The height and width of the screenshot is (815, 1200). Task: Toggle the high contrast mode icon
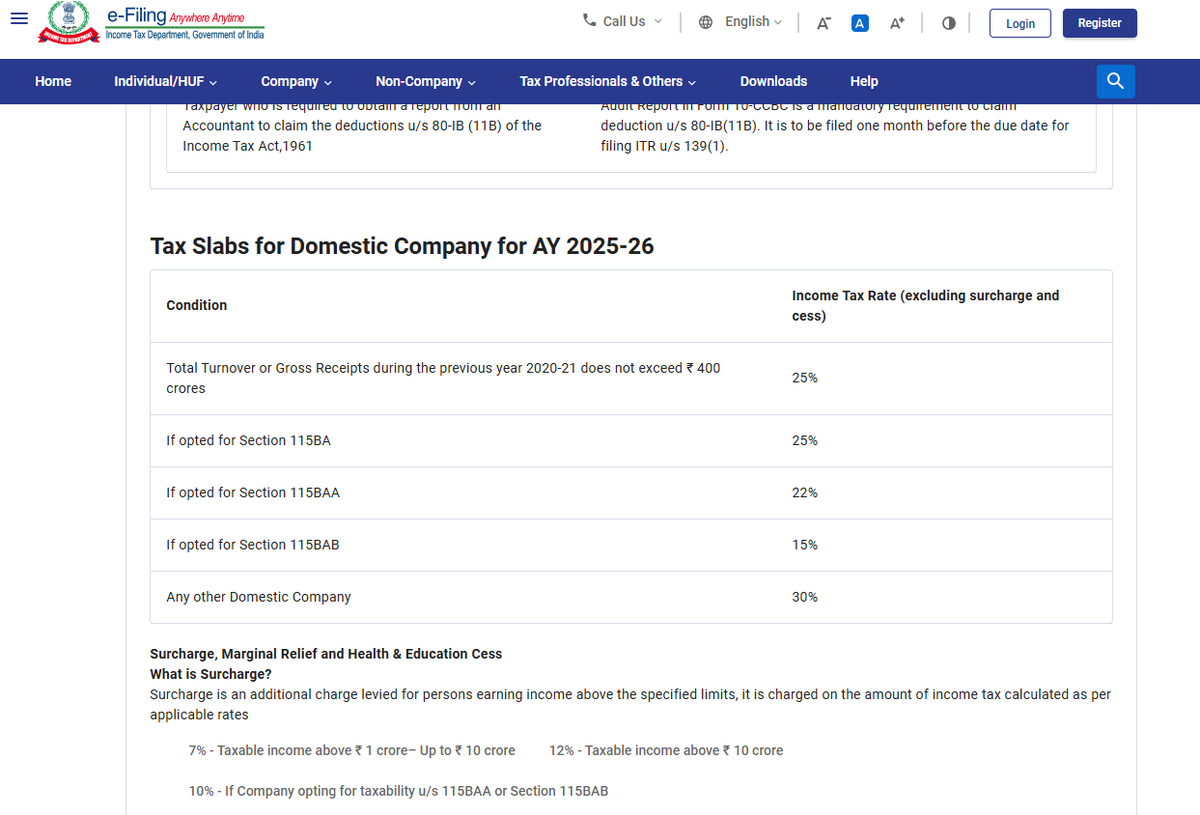[948, 23]
